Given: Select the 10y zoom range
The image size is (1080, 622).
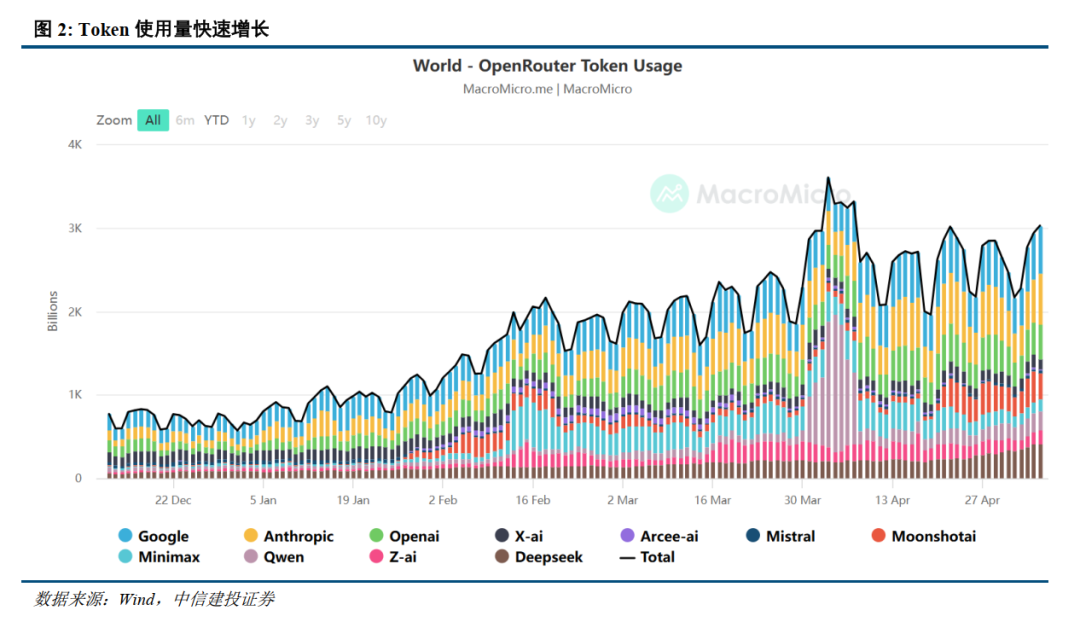Looking at the screenshot, I should pos(376,120).
